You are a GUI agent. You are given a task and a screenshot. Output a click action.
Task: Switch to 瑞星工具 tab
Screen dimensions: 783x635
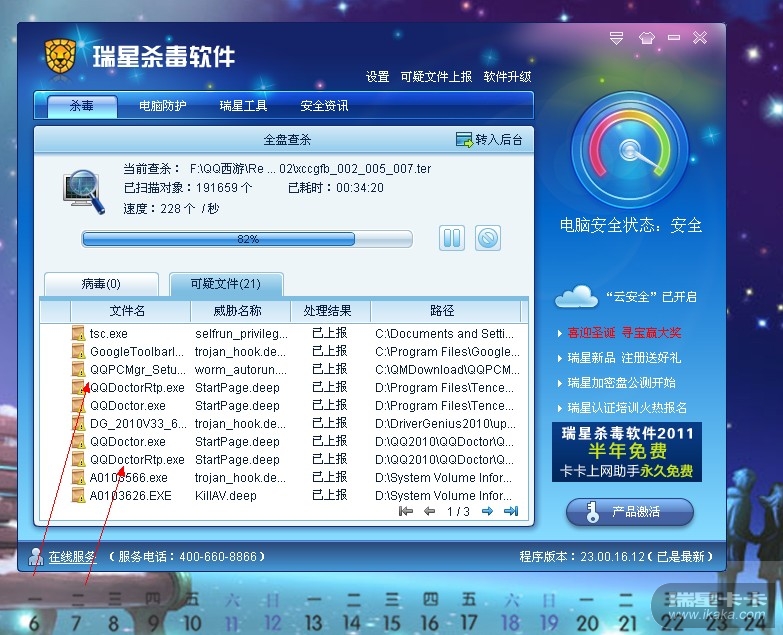[243, 106]
